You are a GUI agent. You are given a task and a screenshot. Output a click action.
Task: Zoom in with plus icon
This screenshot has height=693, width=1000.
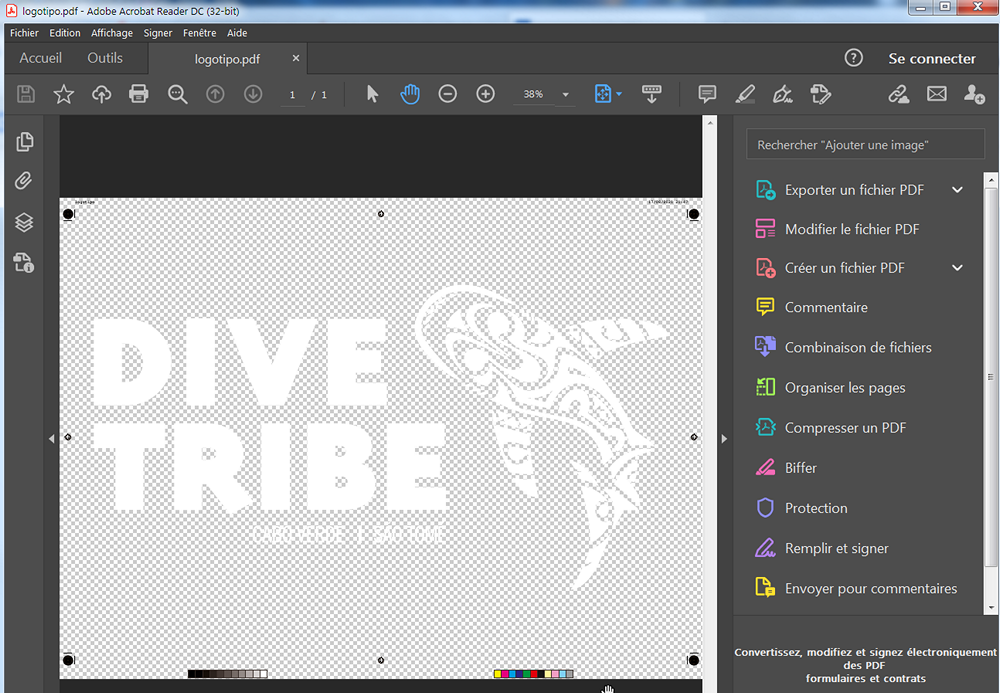(x=485, y=94)
